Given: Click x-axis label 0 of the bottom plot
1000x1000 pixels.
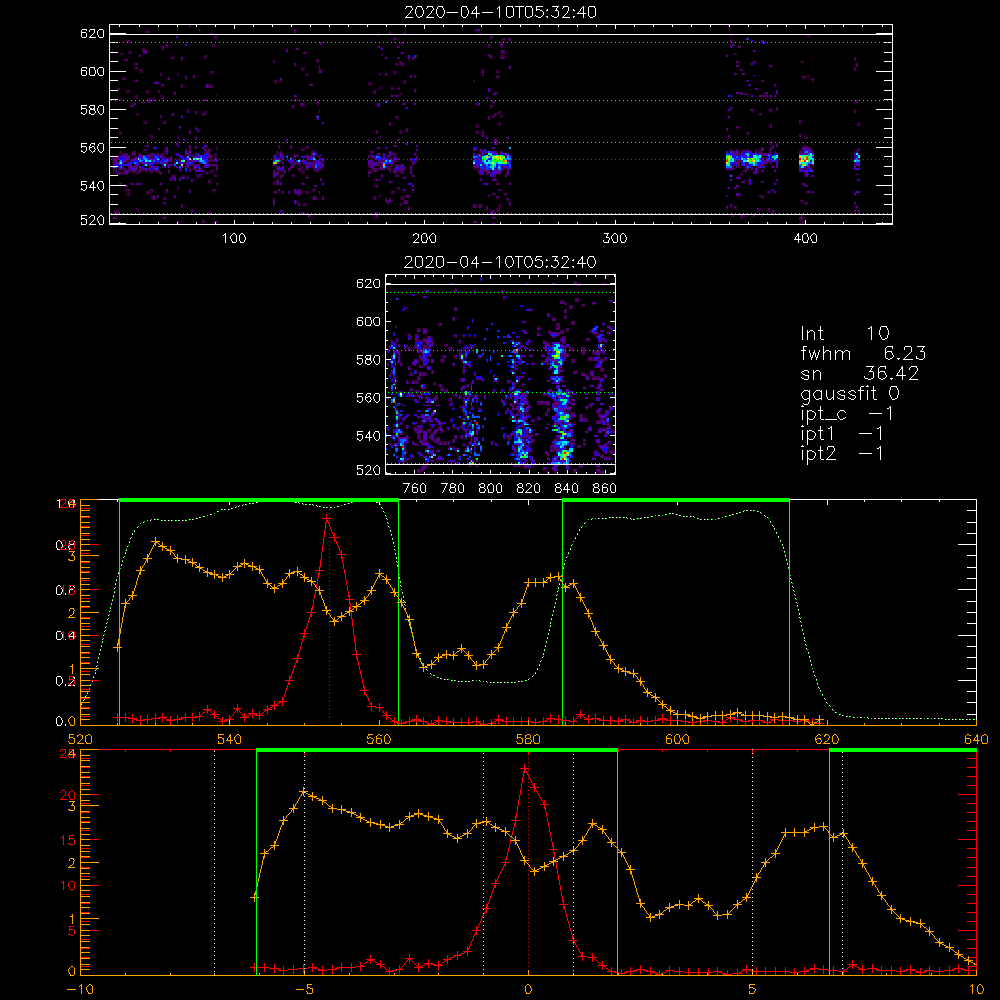Looking at the screenshot, I should pos(528,990).
